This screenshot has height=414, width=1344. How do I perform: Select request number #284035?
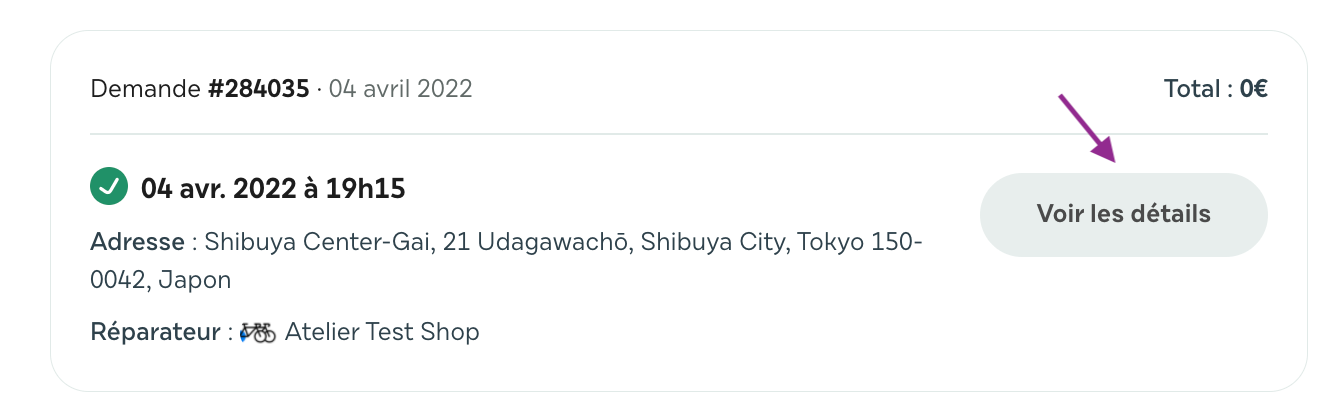(x=258, y=89)
